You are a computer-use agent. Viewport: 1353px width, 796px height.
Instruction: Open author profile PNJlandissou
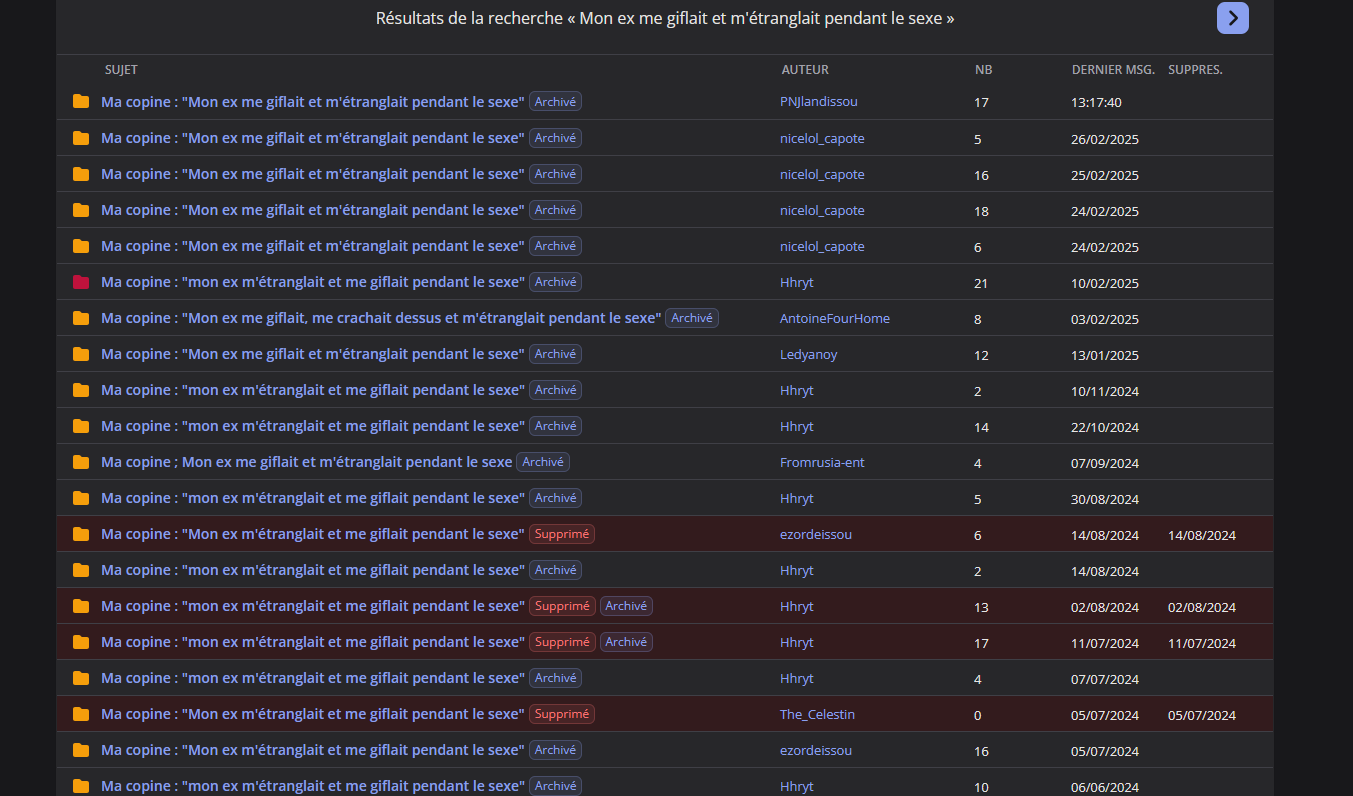(x=818, y=102)
